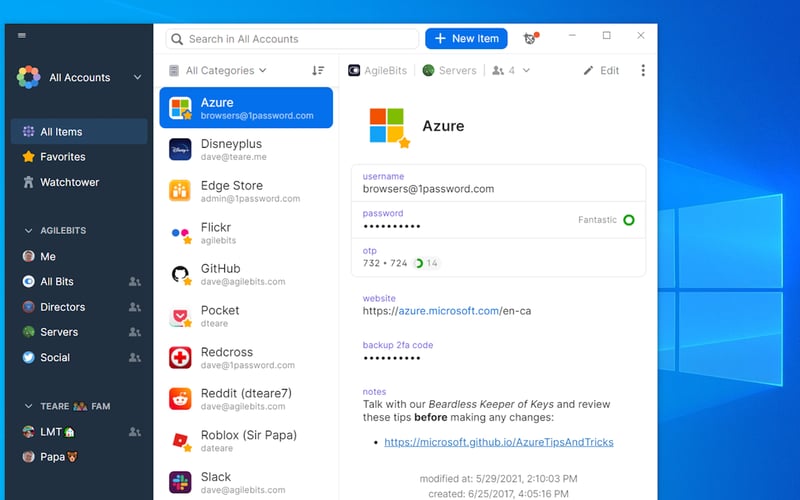Select All Items in the sidebar

click(79, 132)
